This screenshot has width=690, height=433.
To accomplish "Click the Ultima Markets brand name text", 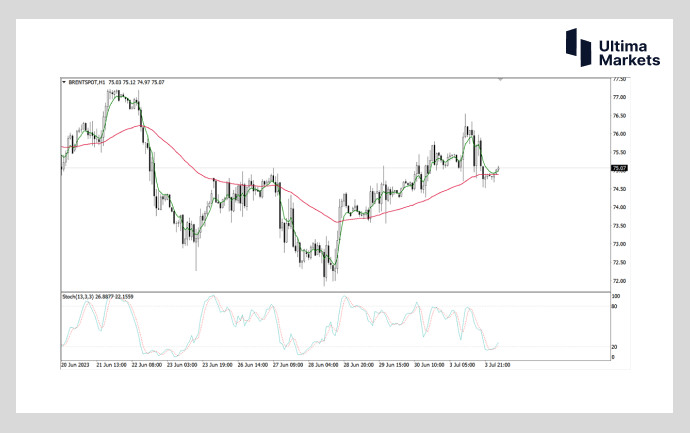I will [x=629, y=53].
